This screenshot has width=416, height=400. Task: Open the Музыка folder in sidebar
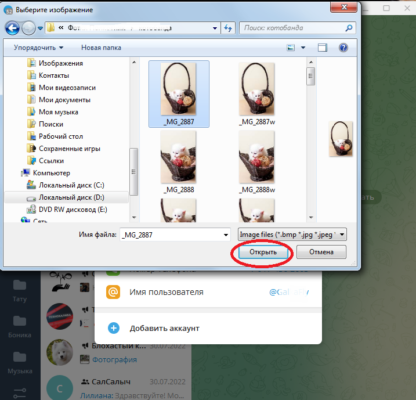(19, 362)
